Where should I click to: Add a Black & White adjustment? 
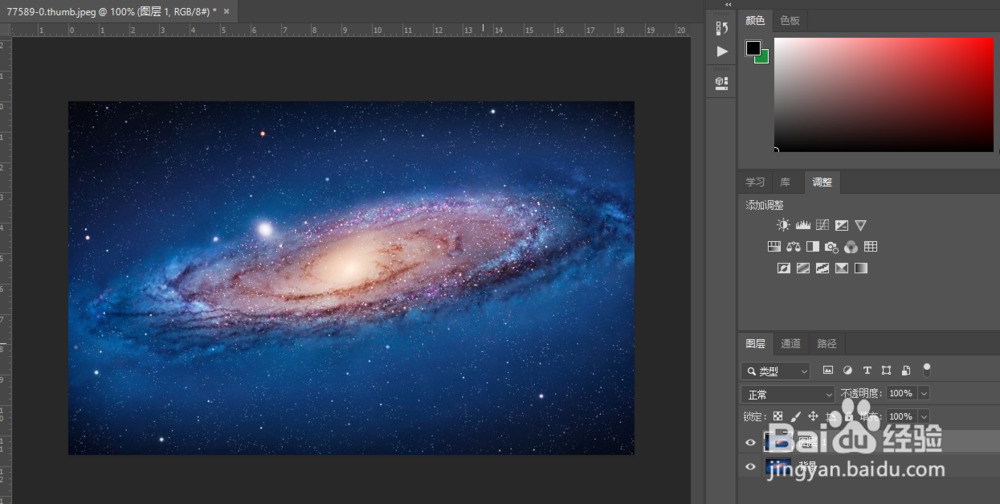click(x=812, y=246)
